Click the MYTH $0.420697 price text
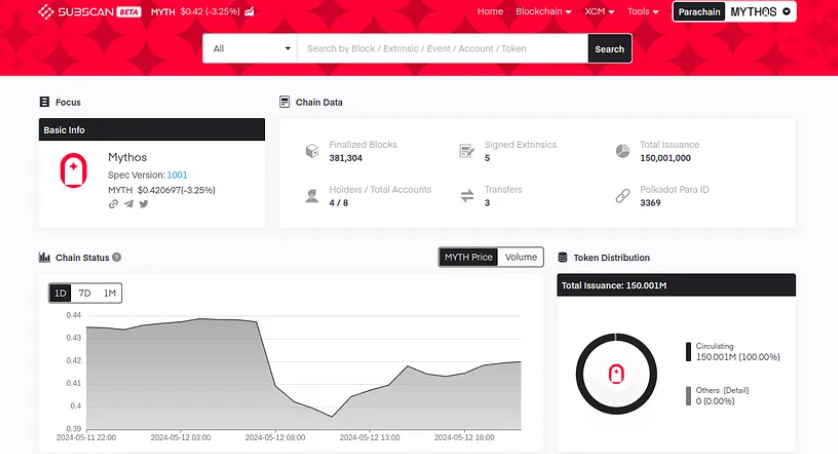Viewport: 838px width, 454px height. 161,190
